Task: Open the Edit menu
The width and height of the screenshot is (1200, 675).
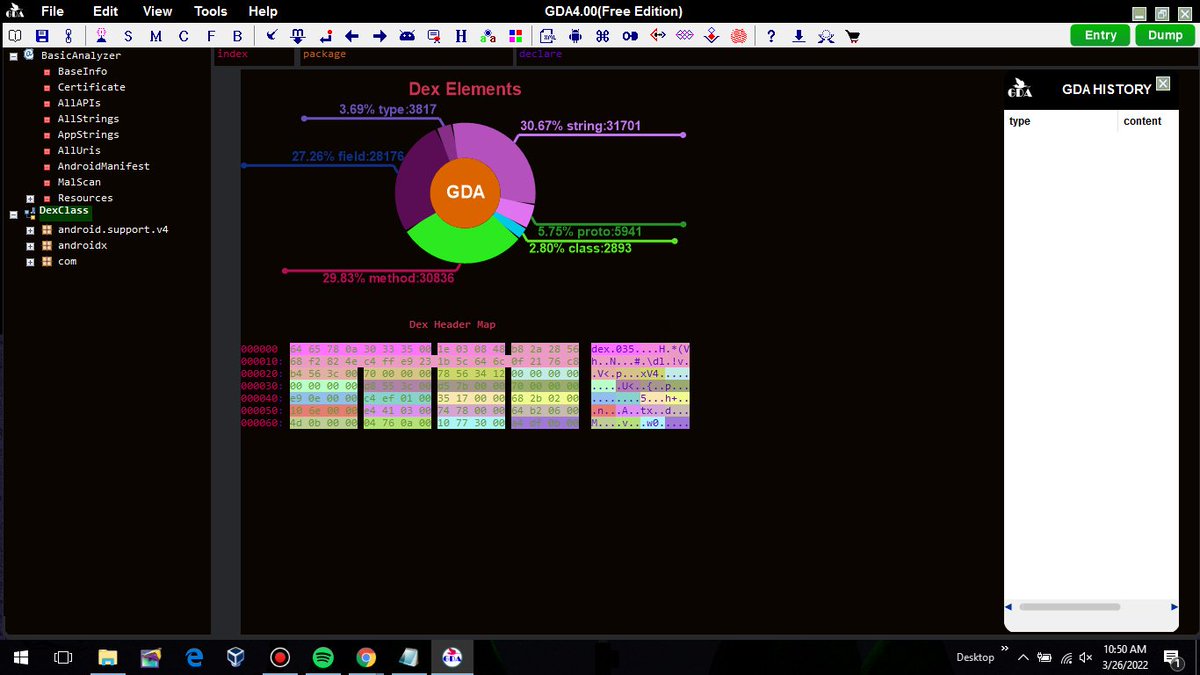Action: coord(105,11)
